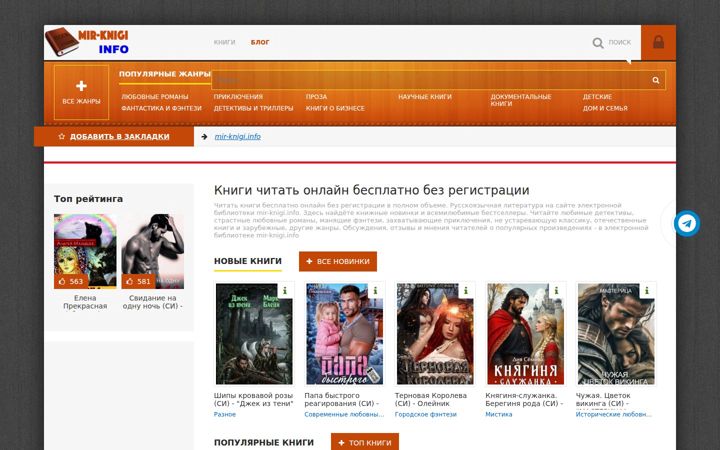Open the БЛОГ menu item
The image size is (720, 450).
(x=260, y=42)
